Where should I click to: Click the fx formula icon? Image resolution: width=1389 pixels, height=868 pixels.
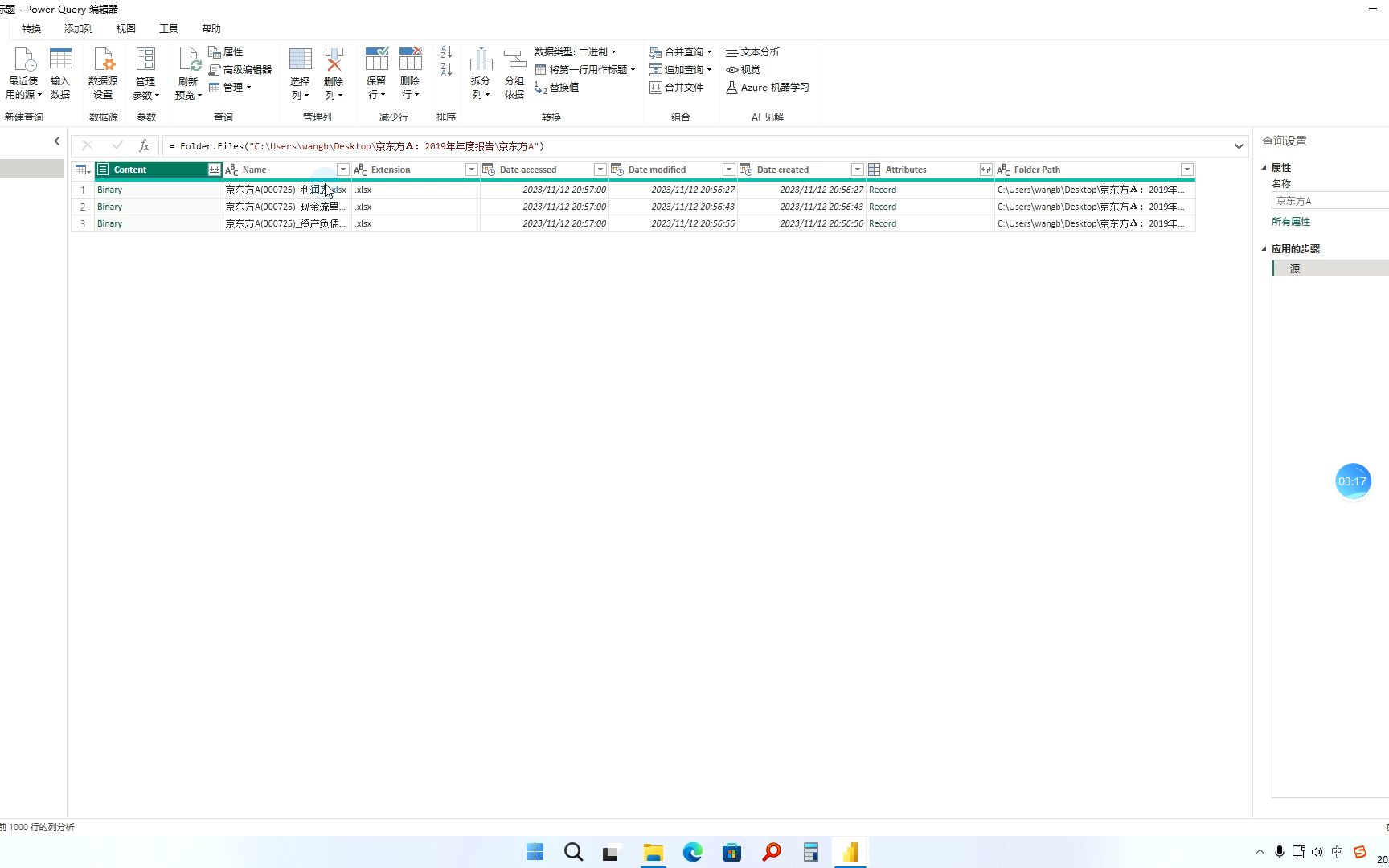pos(144,145)
